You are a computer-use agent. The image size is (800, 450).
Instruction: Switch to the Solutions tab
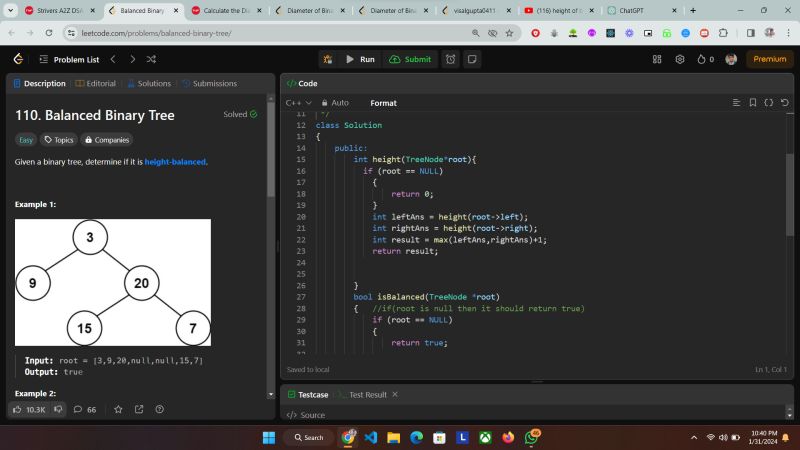[x=148, y=84]
